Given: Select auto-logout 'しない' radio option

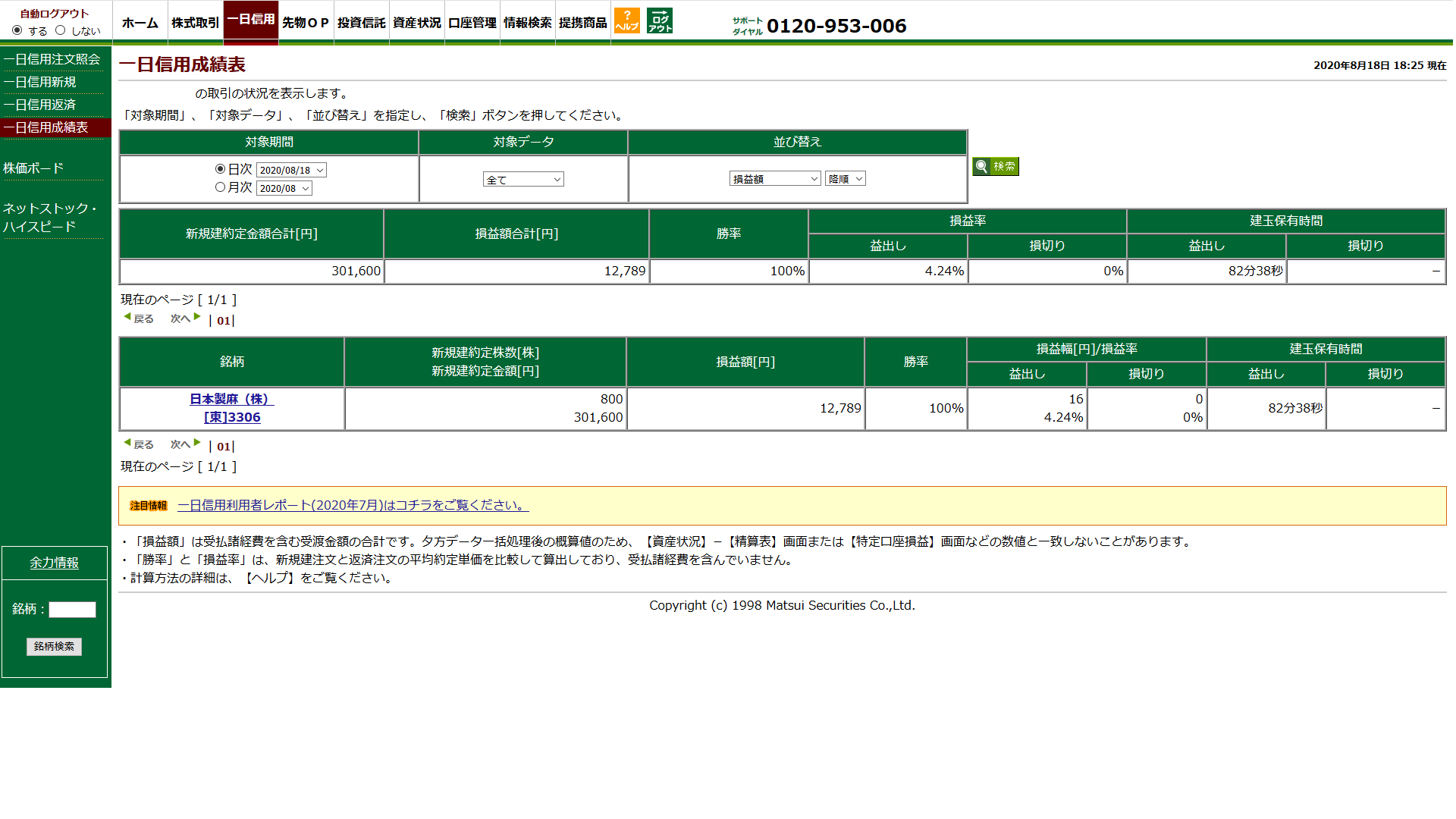Looking at the screenshot, I should tap(61, 30).
